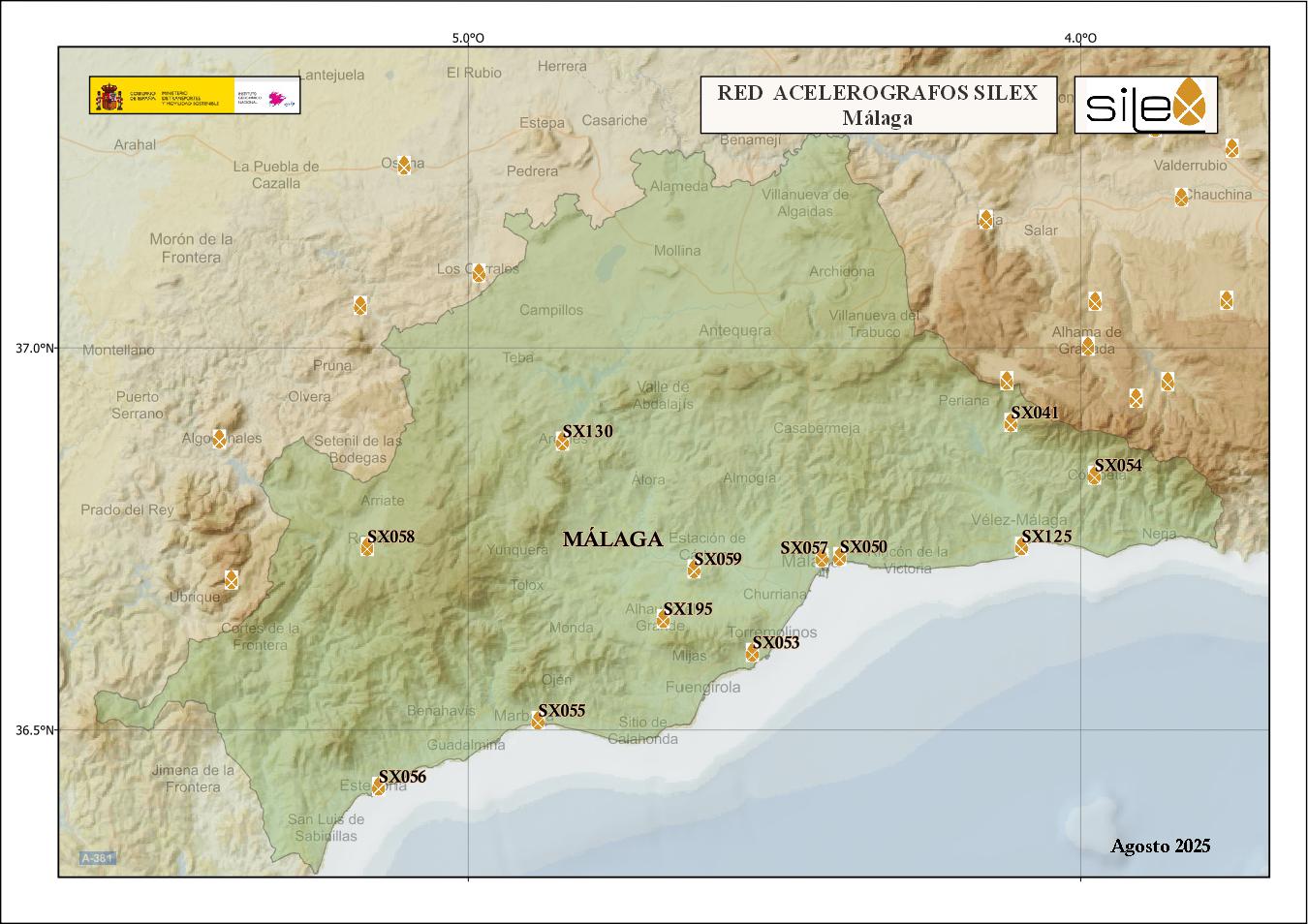The image size is (1308, 924).
Task: Select the SX054 station marker
Action: point(1094,476)
